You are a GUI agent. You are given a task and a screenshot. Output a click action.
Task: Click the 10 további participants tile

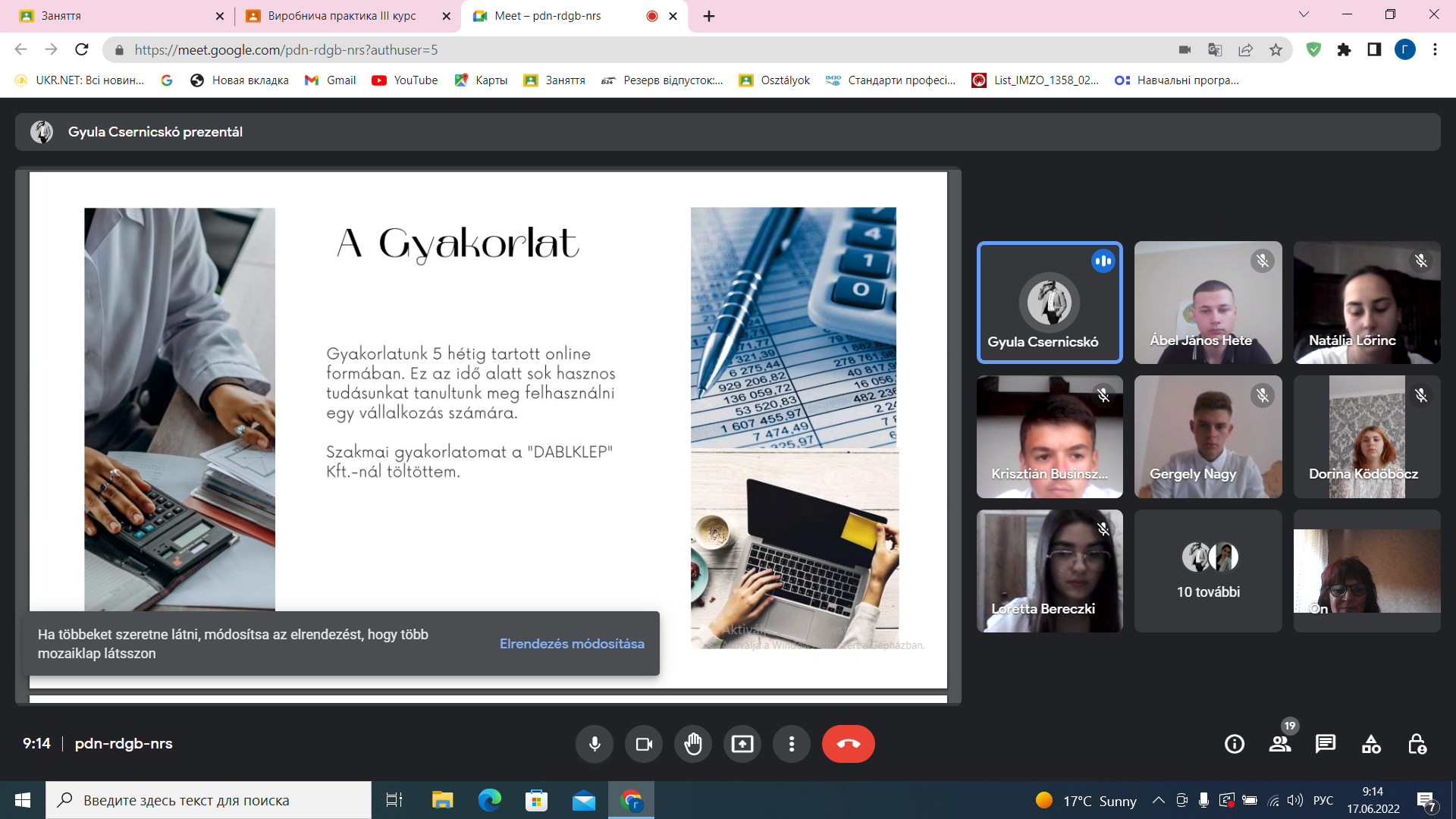[x=1208, y=571]
